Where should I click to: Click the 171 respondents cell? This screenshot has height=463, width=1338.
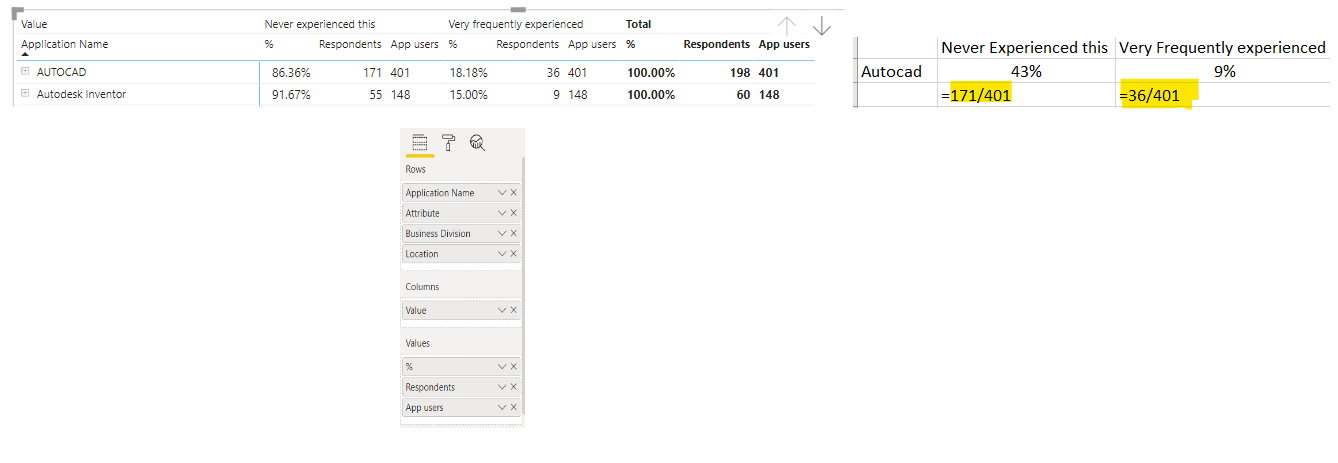pos(372,72)
